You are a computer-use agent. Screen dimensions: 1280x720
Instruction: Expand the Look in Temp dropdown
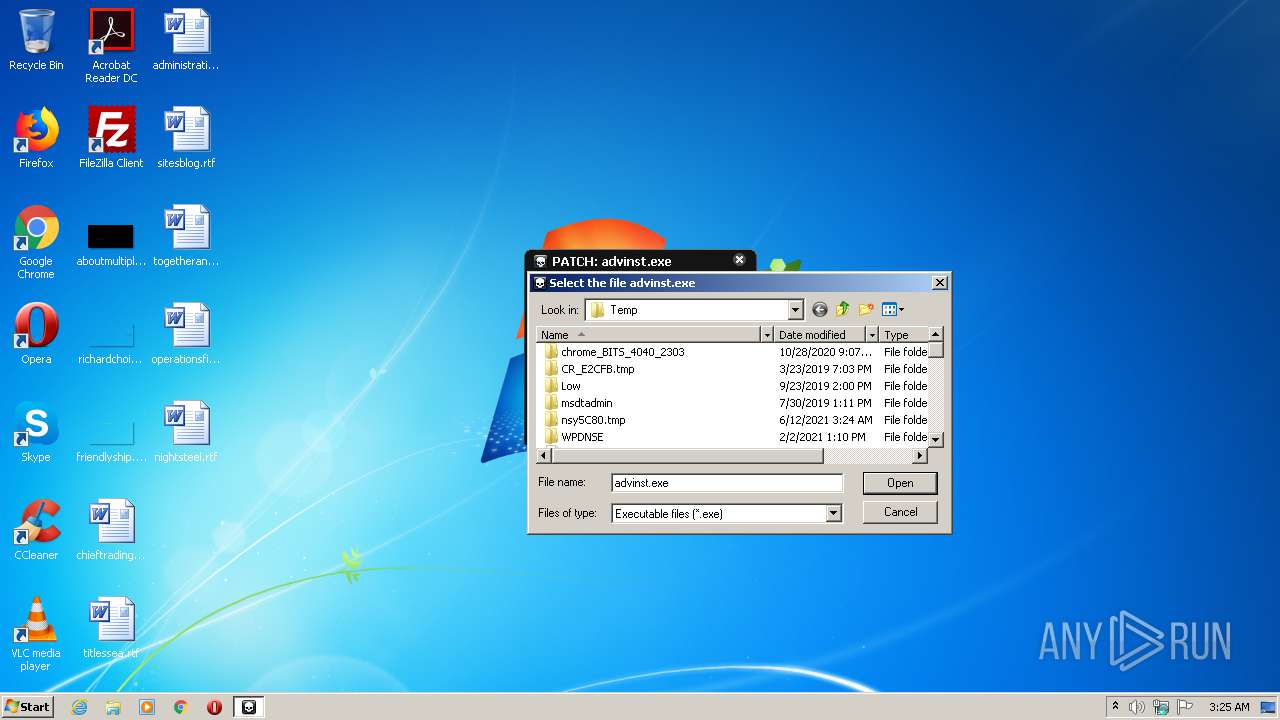click(796, 310)
